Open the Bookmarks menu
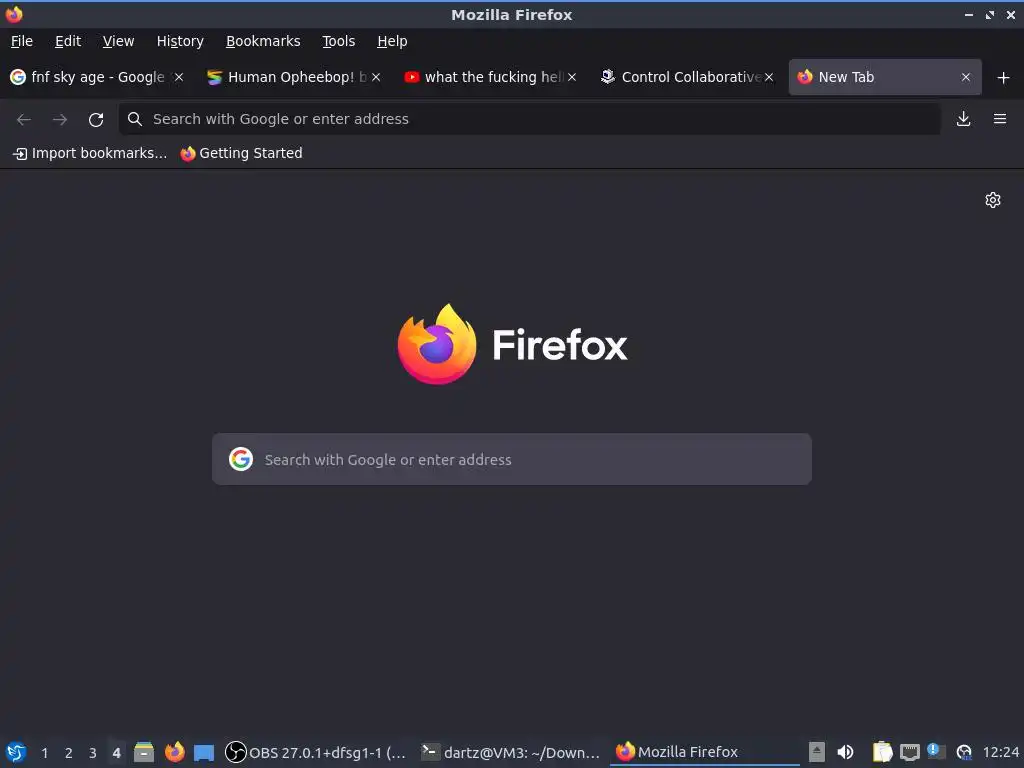This screenshot has width=1024, height=768. (263, 41)
